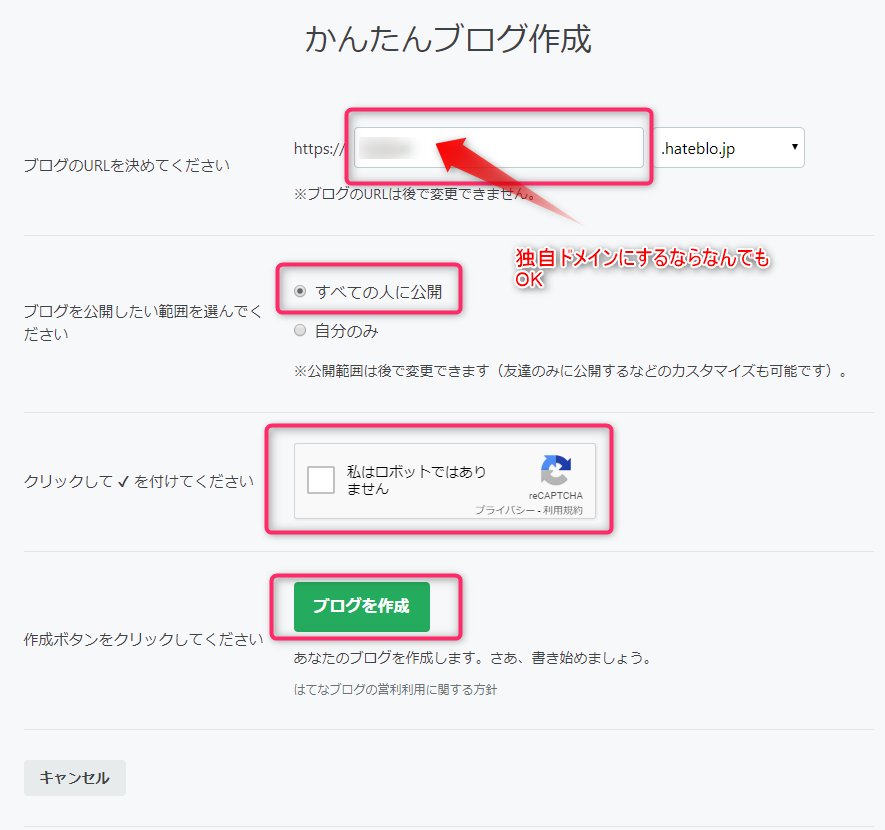Click the blog URL input field
Screen dimensions: 885x830
[x=498, y=147]
